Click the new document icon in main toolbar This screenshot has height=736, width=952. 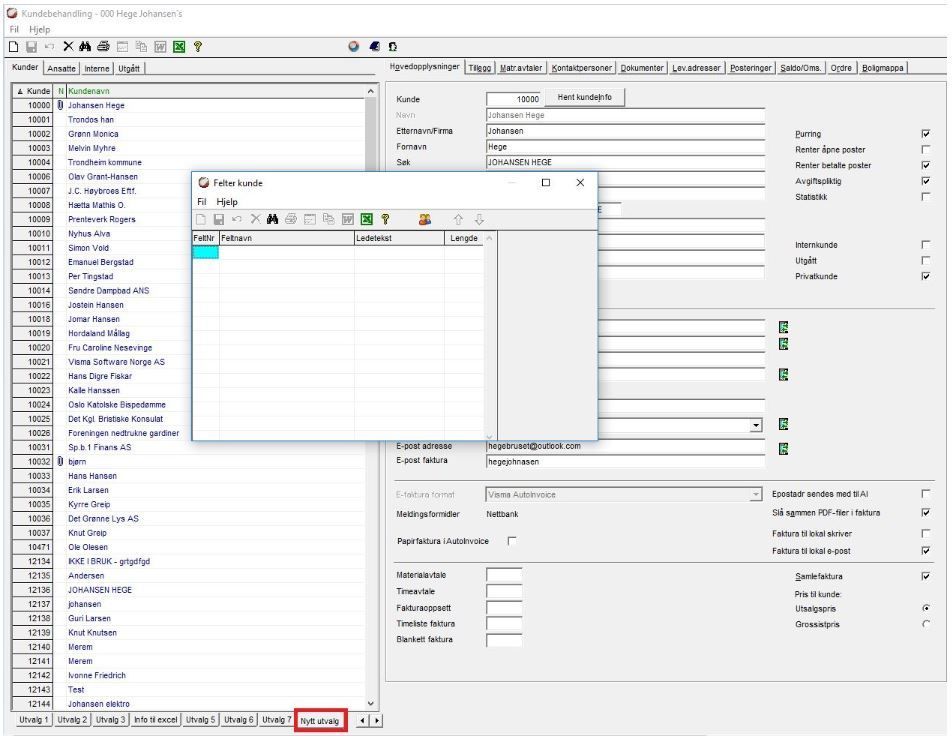[x=13, y=46]
